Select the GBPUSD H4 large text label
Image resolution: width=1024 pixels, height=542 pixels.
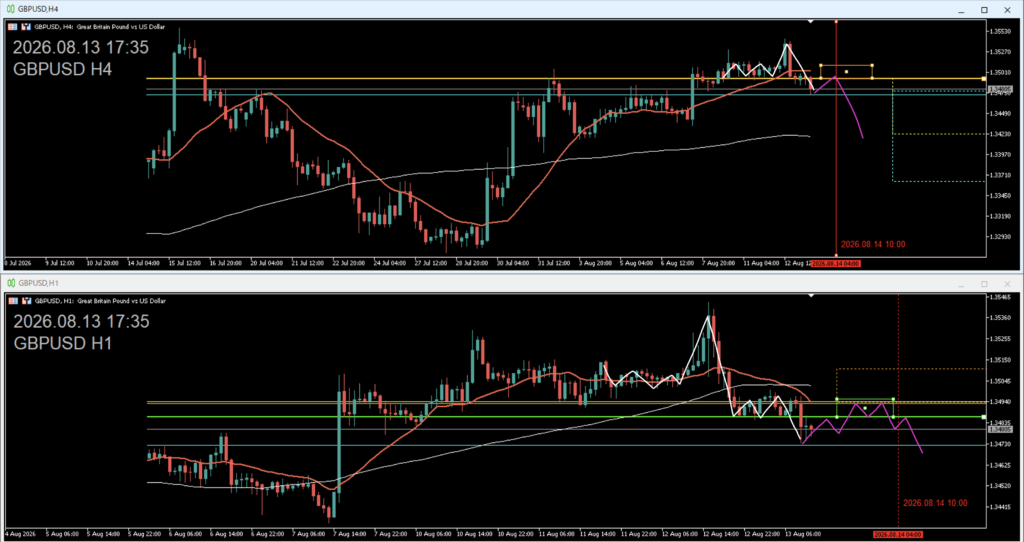click(x=63, y=69)
